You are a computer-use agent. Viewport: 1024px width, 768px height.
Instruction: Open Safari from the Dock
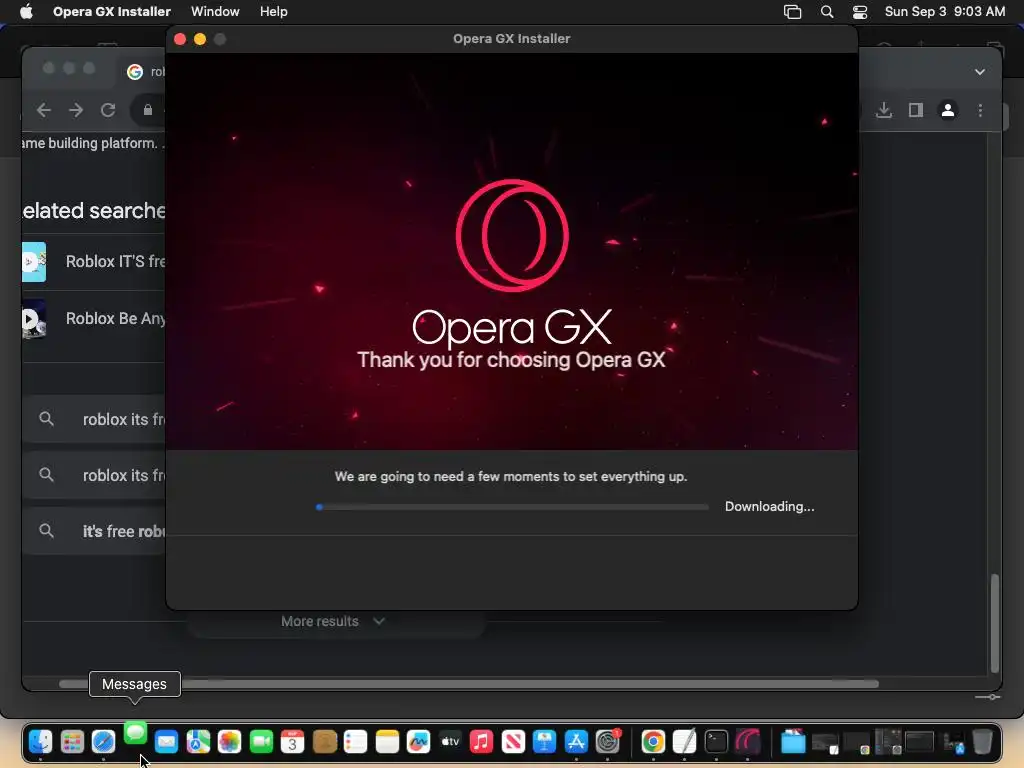pos(103,742)
